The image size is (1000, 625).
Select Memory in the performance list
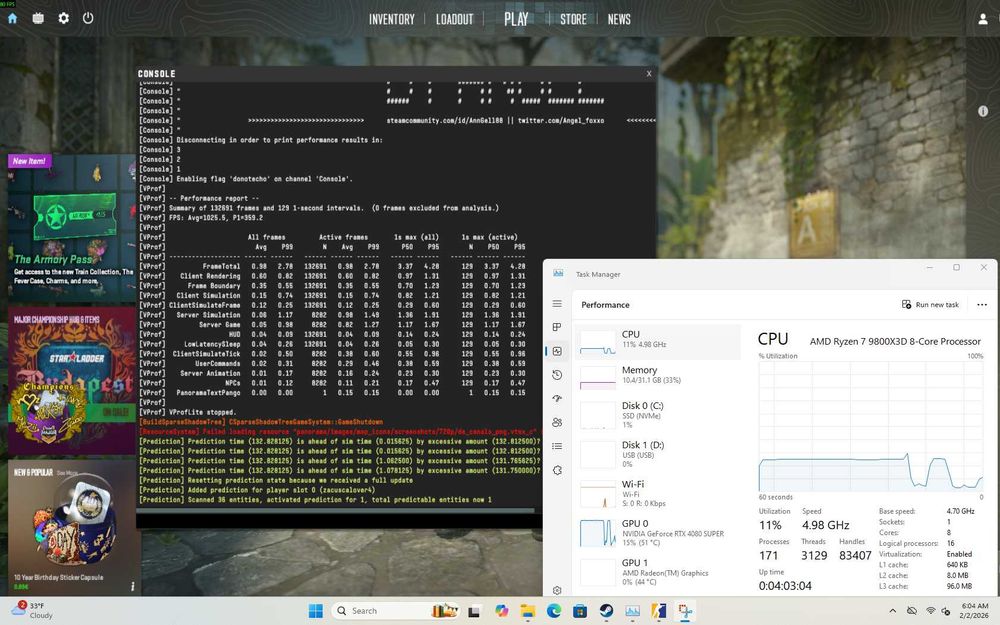pos(658,378)
